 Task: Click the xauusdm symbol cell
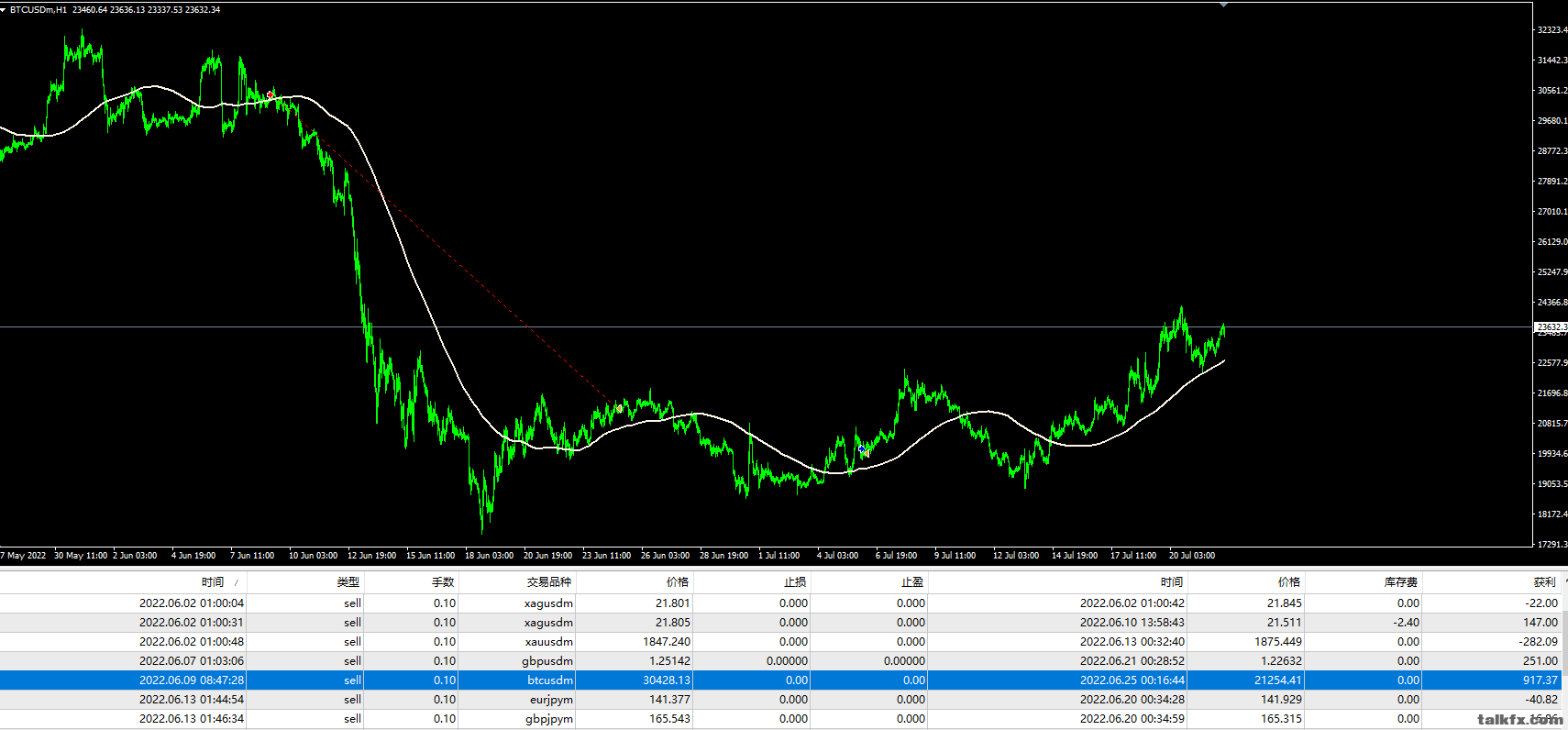click(549, 641)
